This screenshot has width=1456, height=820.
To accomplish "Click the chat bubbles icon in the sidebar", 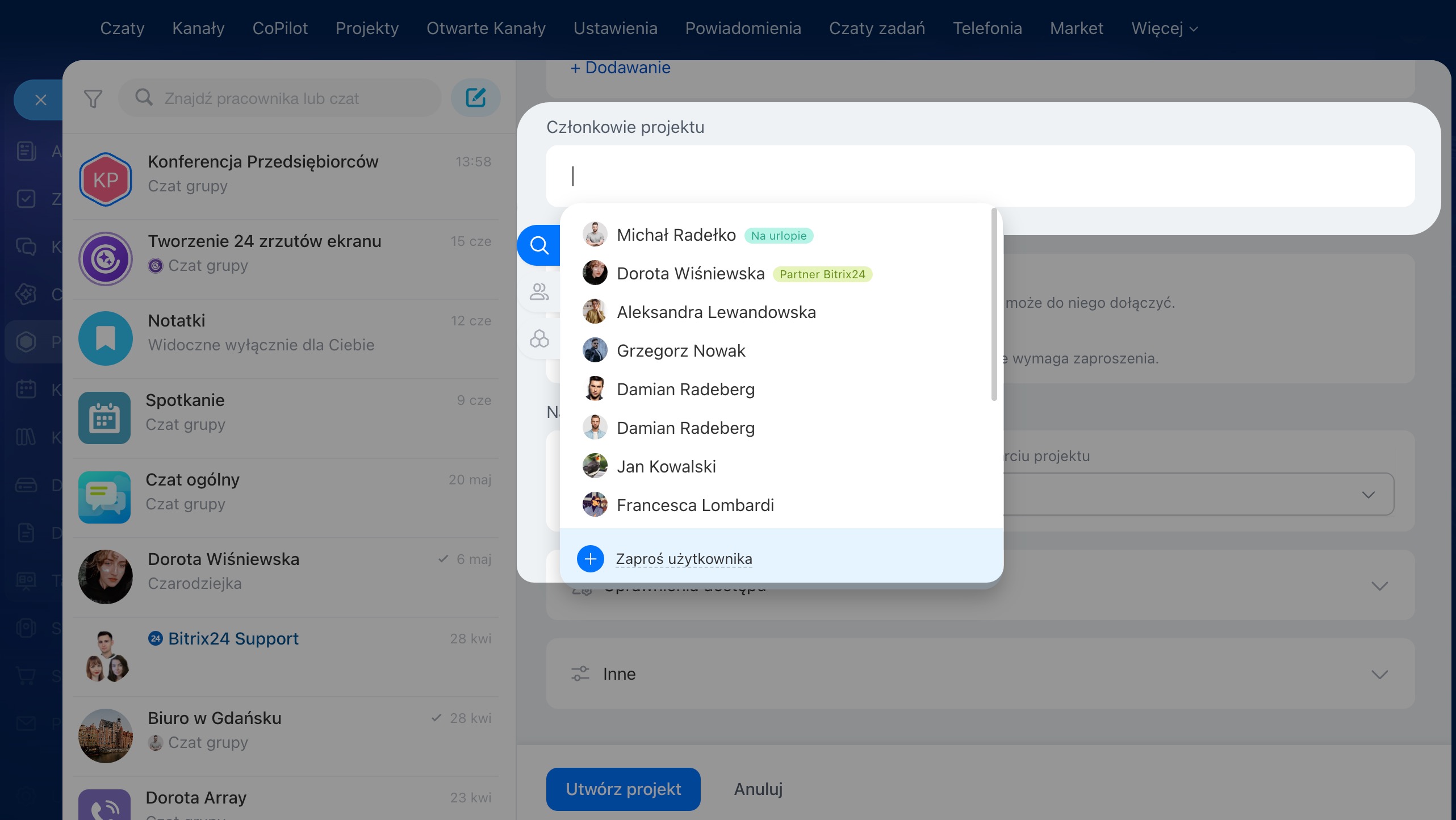I will pos(26,247).
